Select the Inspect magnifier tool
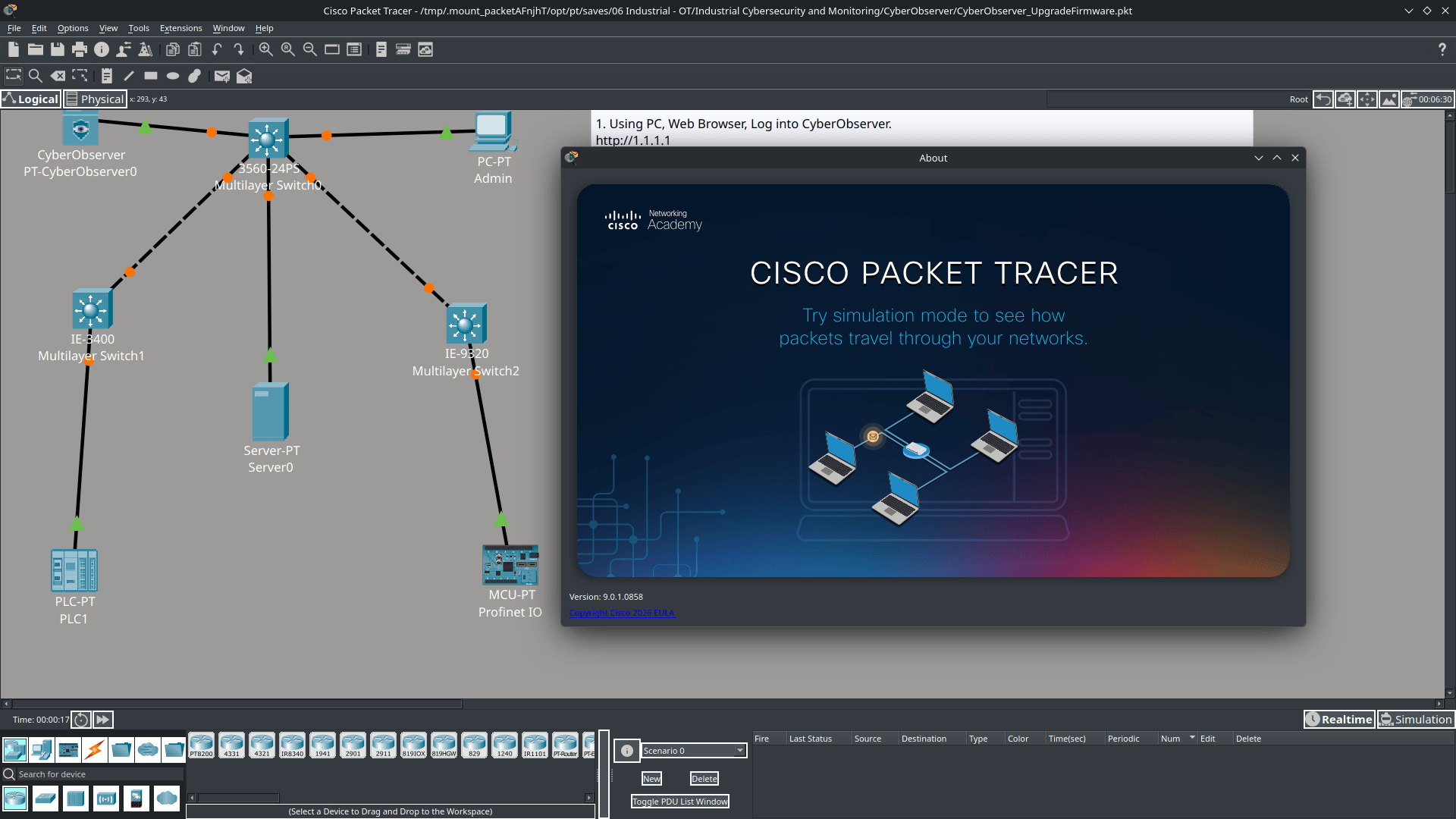This screenshot has width=1456, height=819. point(35,76)
